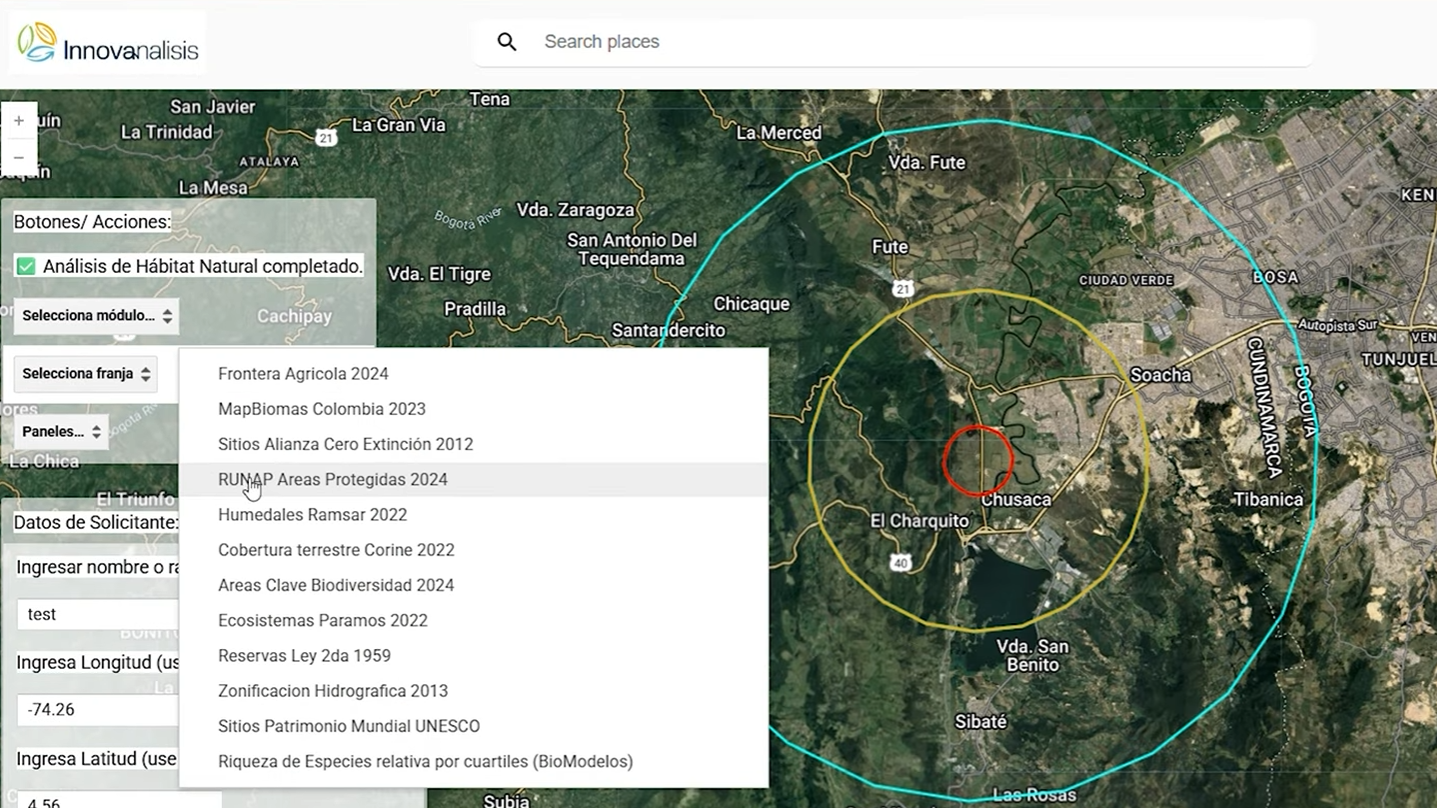The width and height of the screenshot is (1437, 808).
Task: Click the Autopista Sur road label
Action: point(1337,325)
